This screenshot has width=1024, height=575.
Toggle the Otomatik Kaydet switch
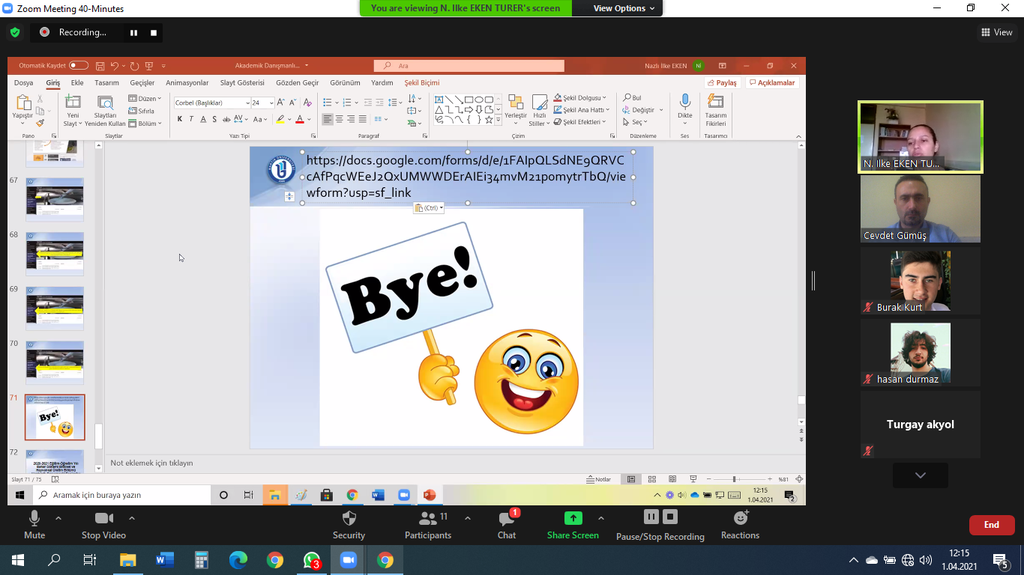78,65
